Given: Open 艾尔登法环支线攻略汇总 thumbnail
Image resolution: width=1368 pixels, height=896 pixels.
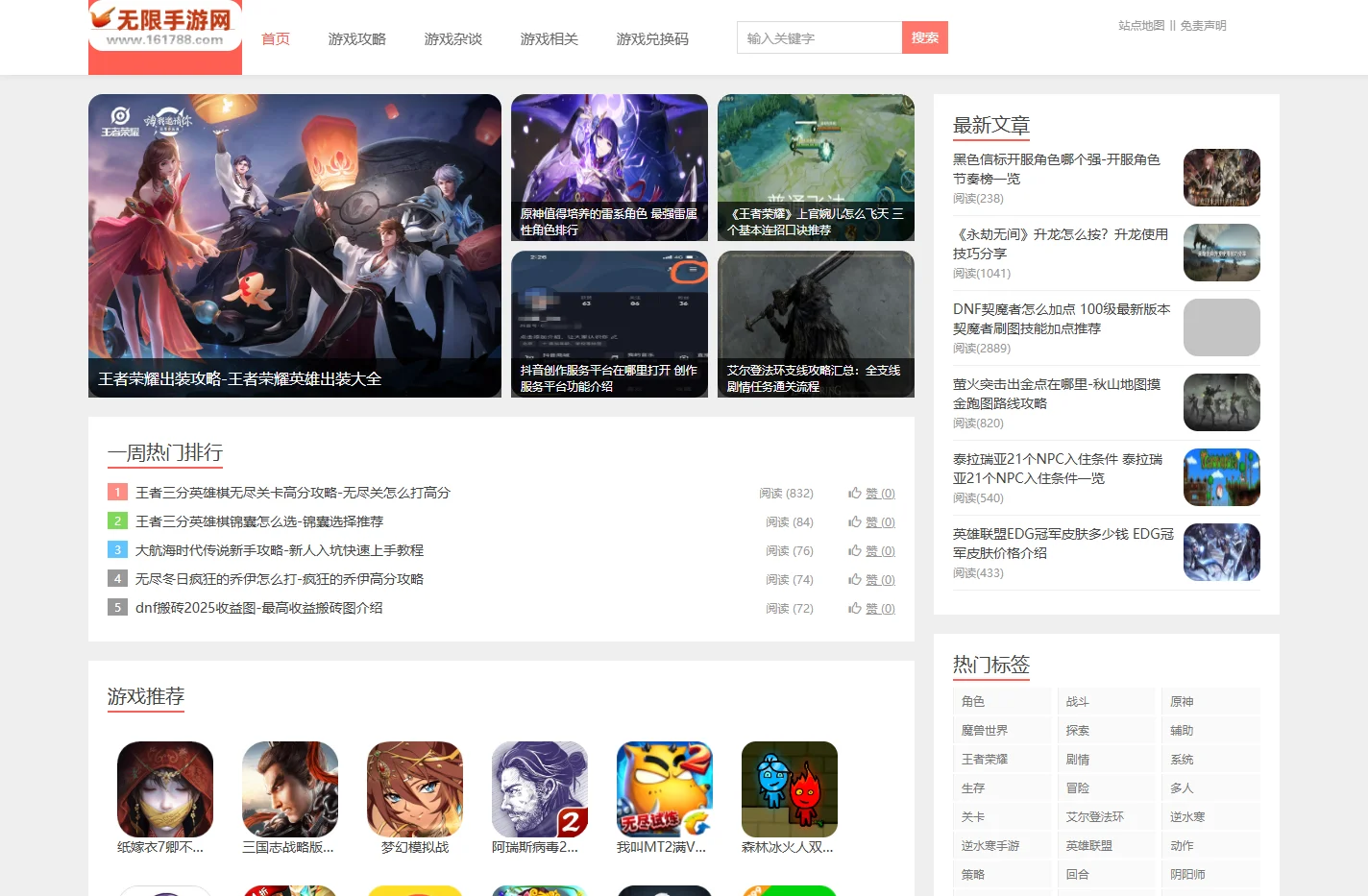Looking at the screenshot, I should [x=816, y=325].
